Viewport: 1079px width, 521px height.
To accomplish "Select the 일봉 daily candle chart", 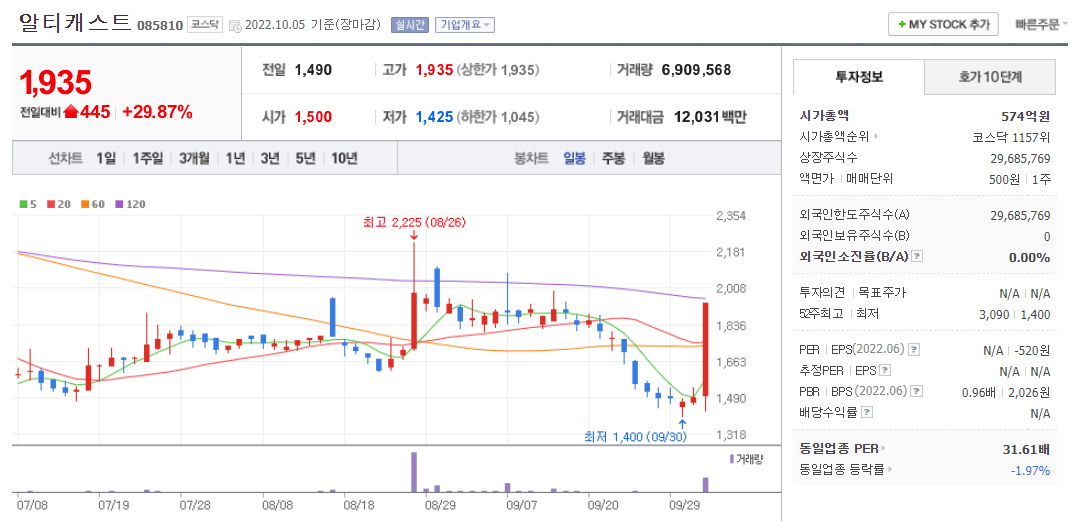I will tap(574, 158).
